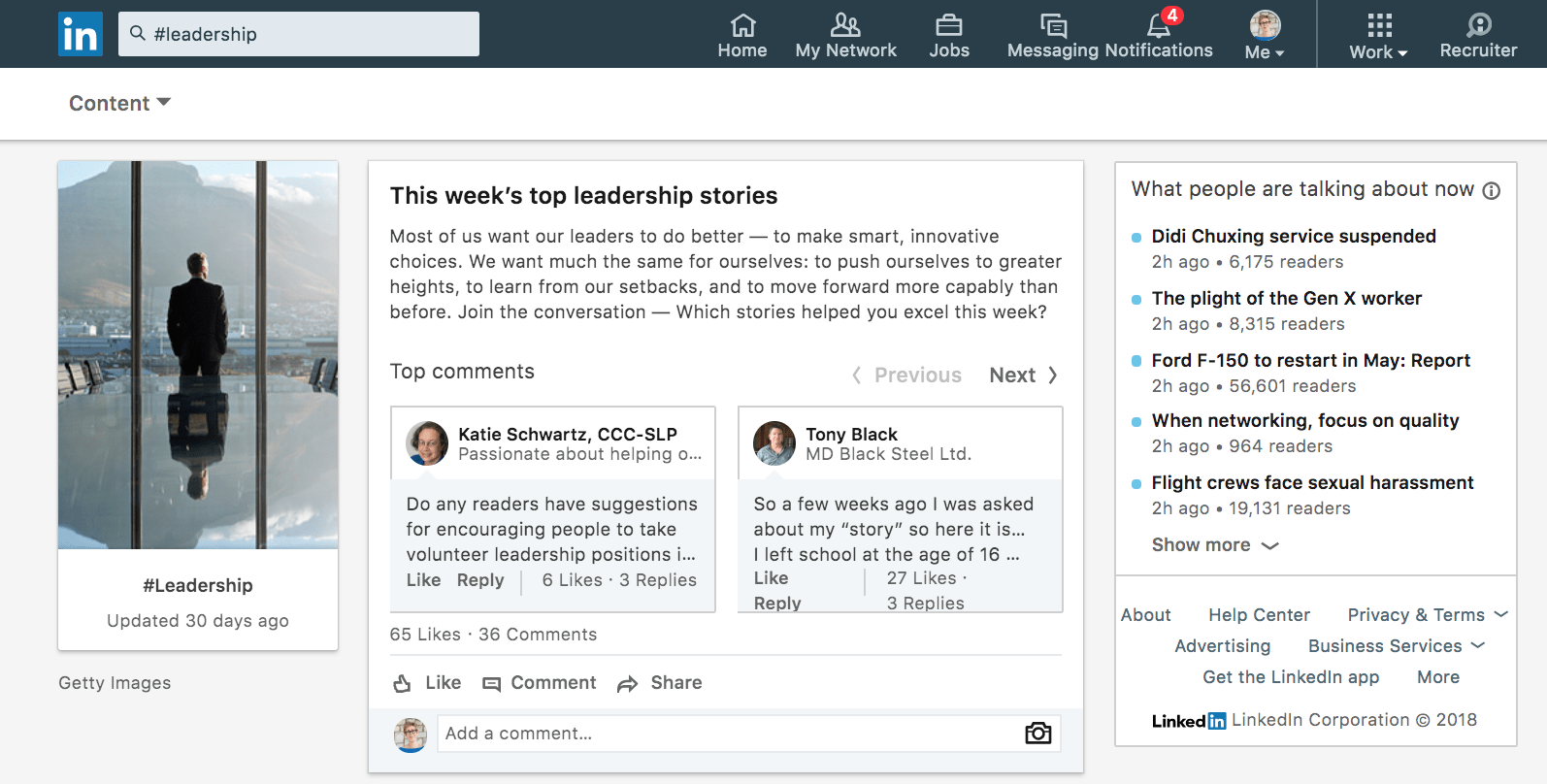Reply to Tony Black's comment
1547x784 pixels.
coord(777,604)
